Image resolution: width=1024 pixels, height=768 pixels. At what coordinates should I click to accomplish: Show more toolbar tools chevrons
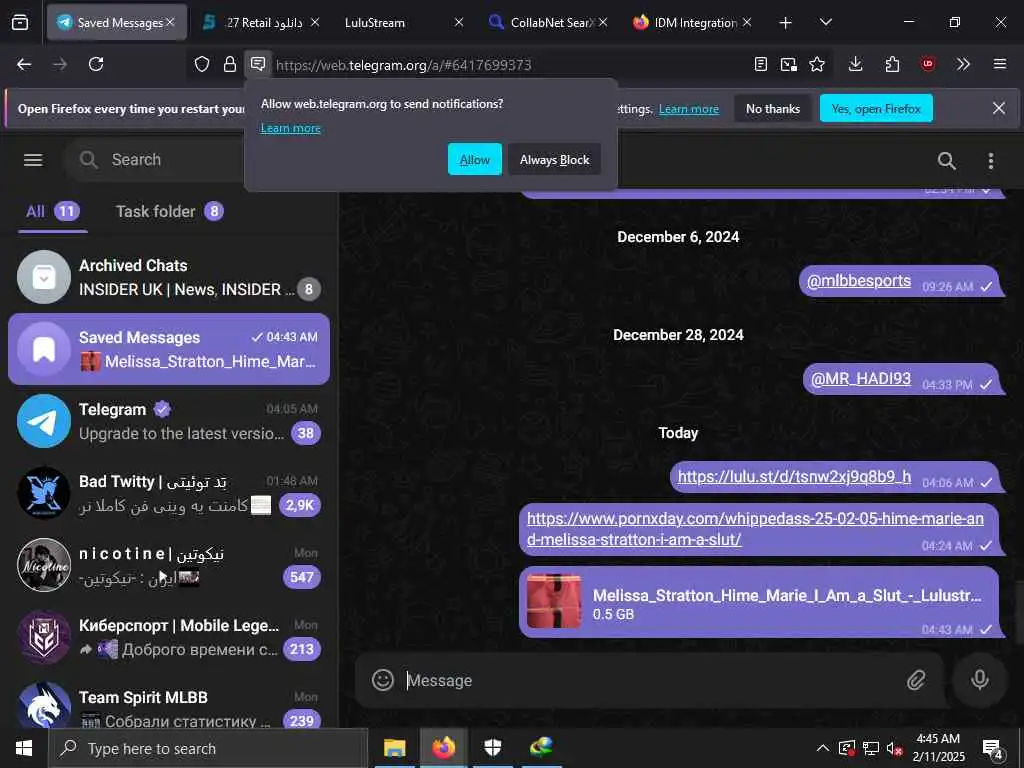pos(963,64)
